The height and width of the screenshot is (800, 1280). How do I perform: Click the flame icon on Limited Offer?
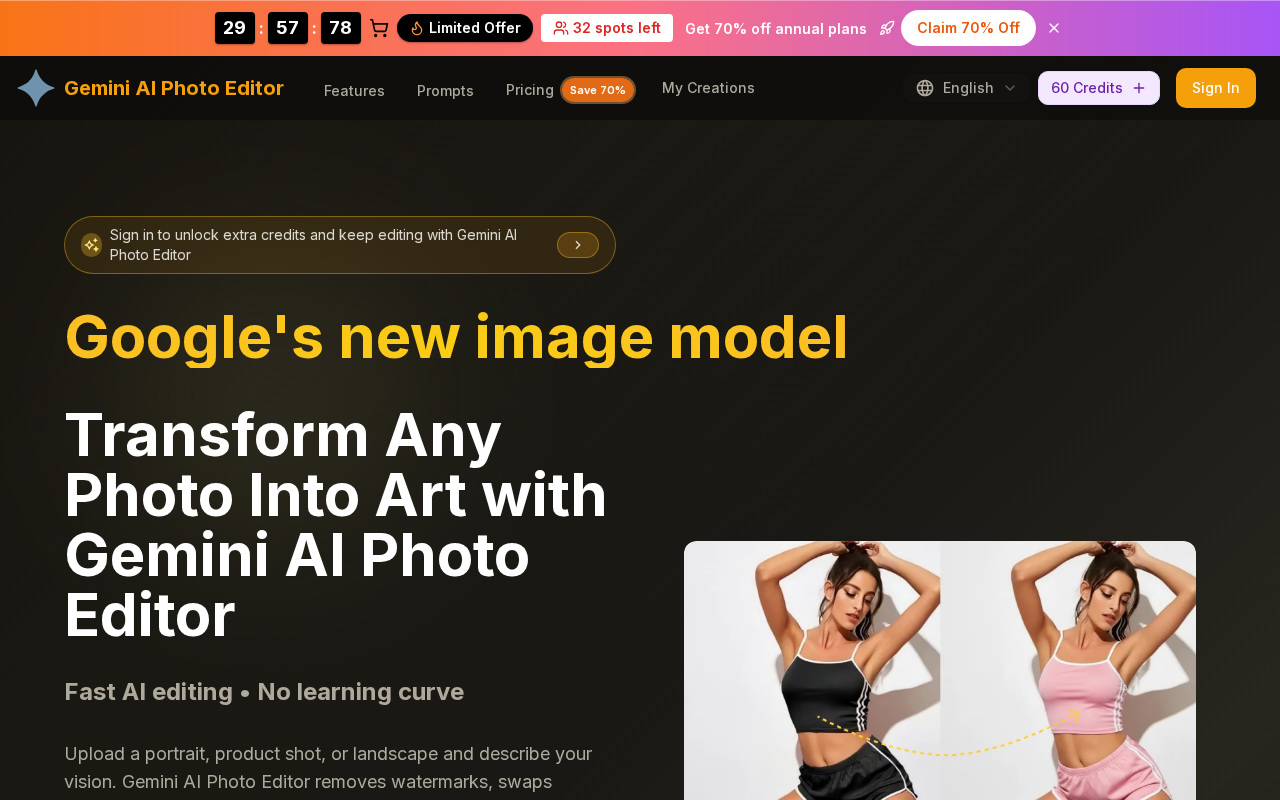point(417,28)
